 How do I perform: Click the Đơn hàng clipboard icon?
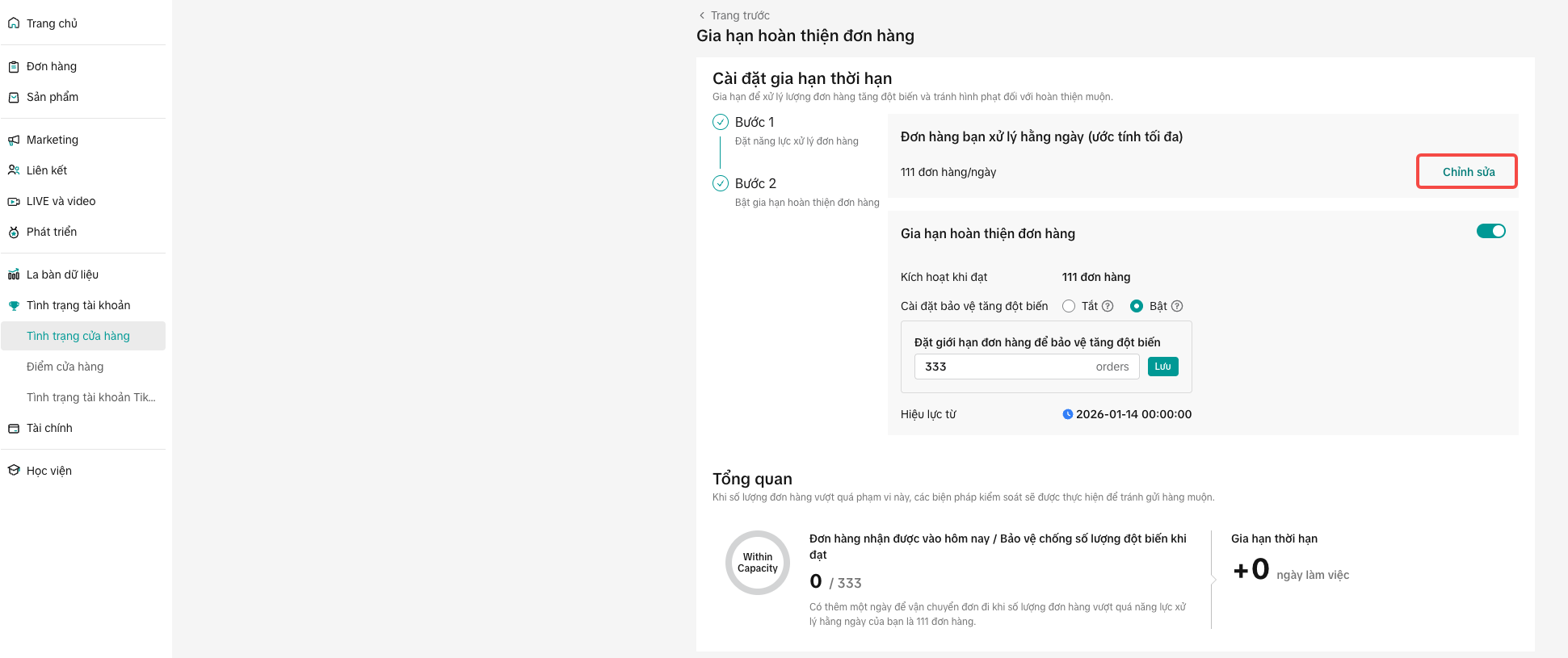(x=14, y=67)
